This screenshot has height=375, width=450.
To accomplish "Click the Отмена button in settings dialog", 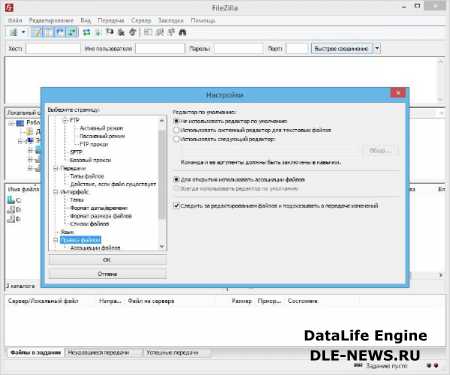I will tap(107, 274).
